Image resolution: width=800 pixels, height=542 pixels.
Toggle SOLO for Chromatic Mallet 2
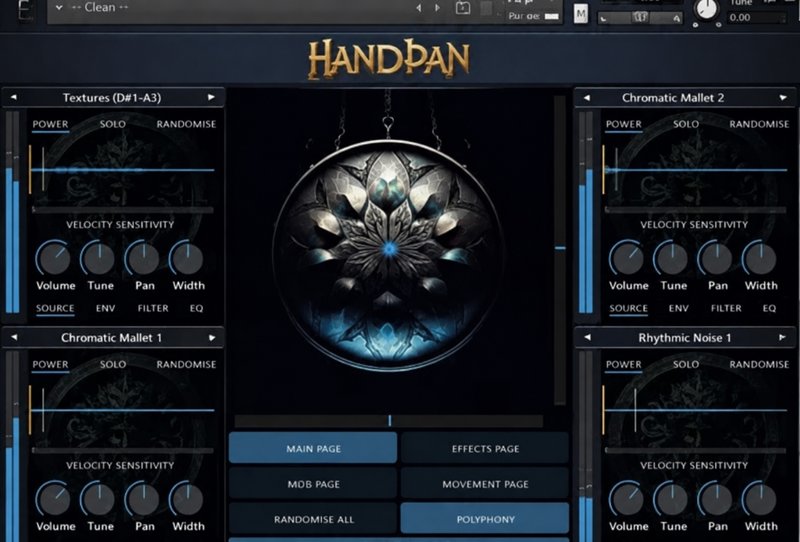[686, 124]
